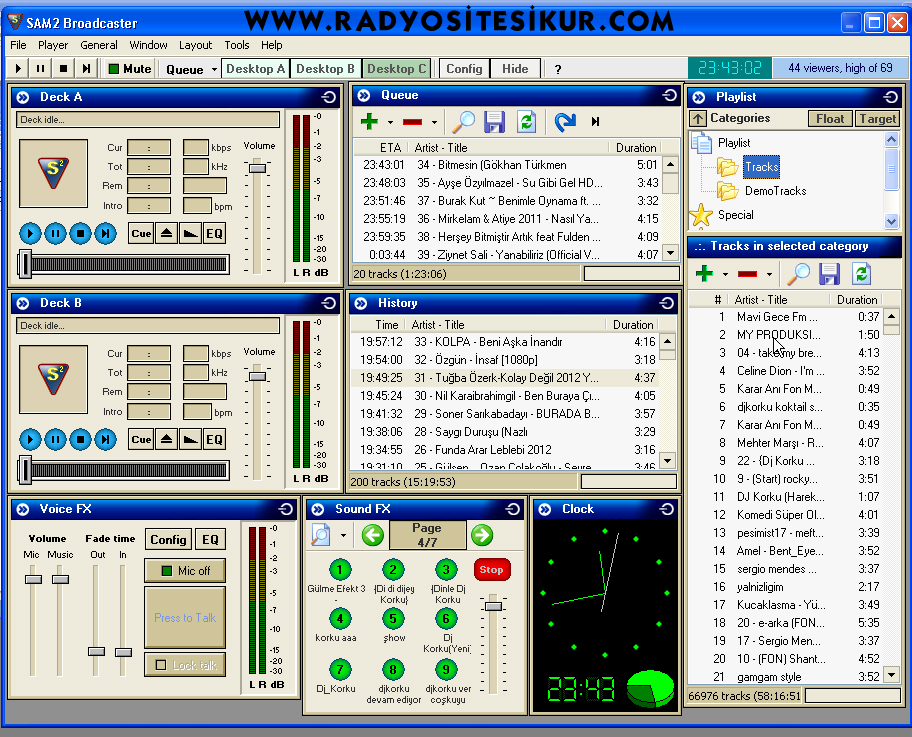The width and height of the screenshot is (912, 737).
Task: Click the red Stop button in Sound FX
Action: pos(491,569)
